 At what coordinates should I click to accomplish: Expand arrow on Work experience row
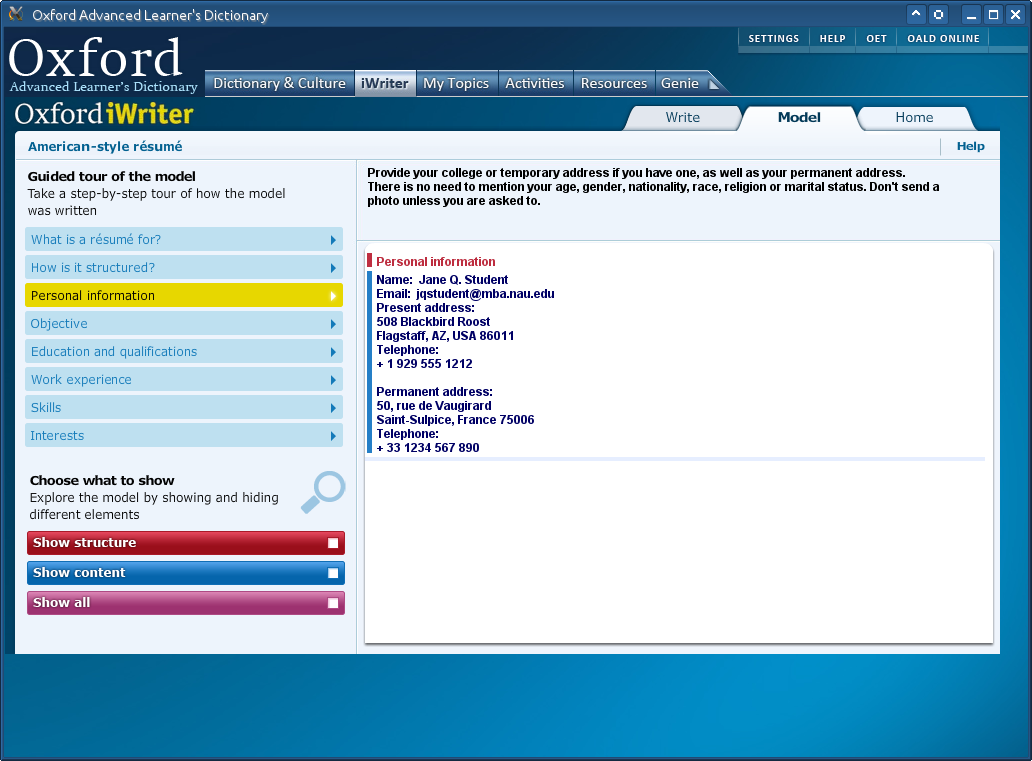click(x=333, y=380)
